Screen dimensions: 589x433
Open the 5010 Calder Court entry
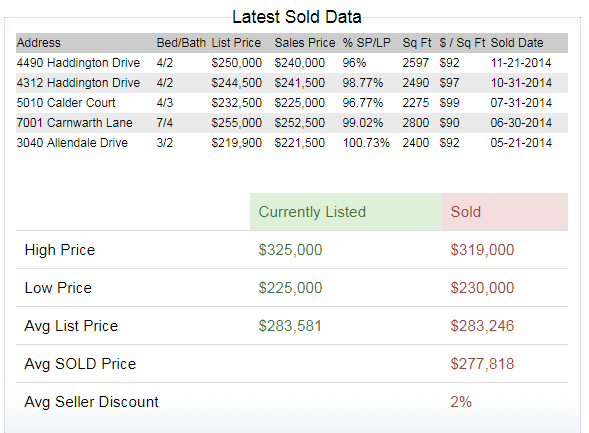point(66,103)
